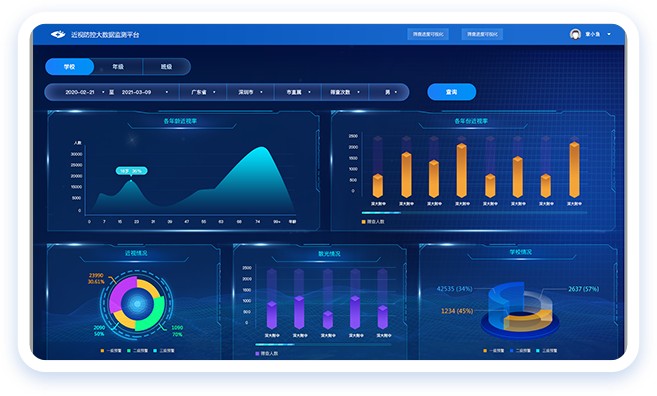Click the 2637 (57%) pie label
Screen dimensions: 657x396
coord(583,289)
